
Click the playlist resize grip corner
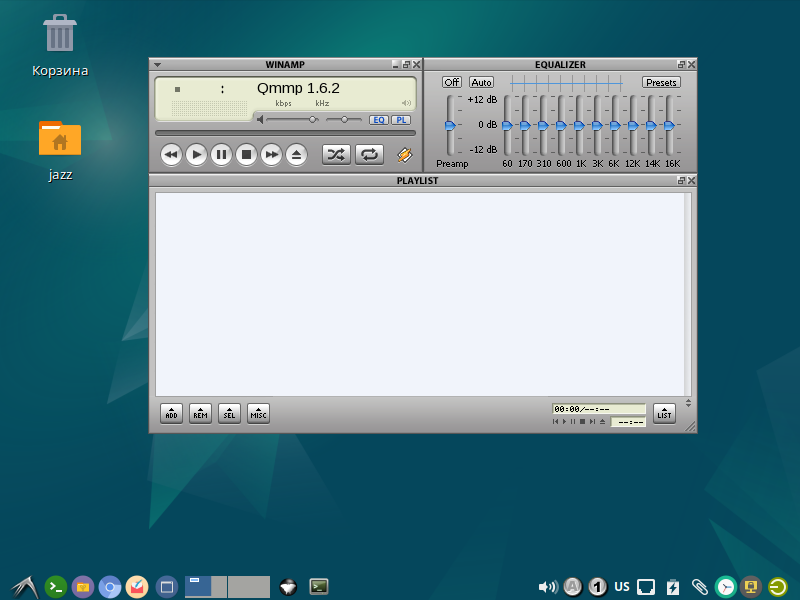coord(690,427)
